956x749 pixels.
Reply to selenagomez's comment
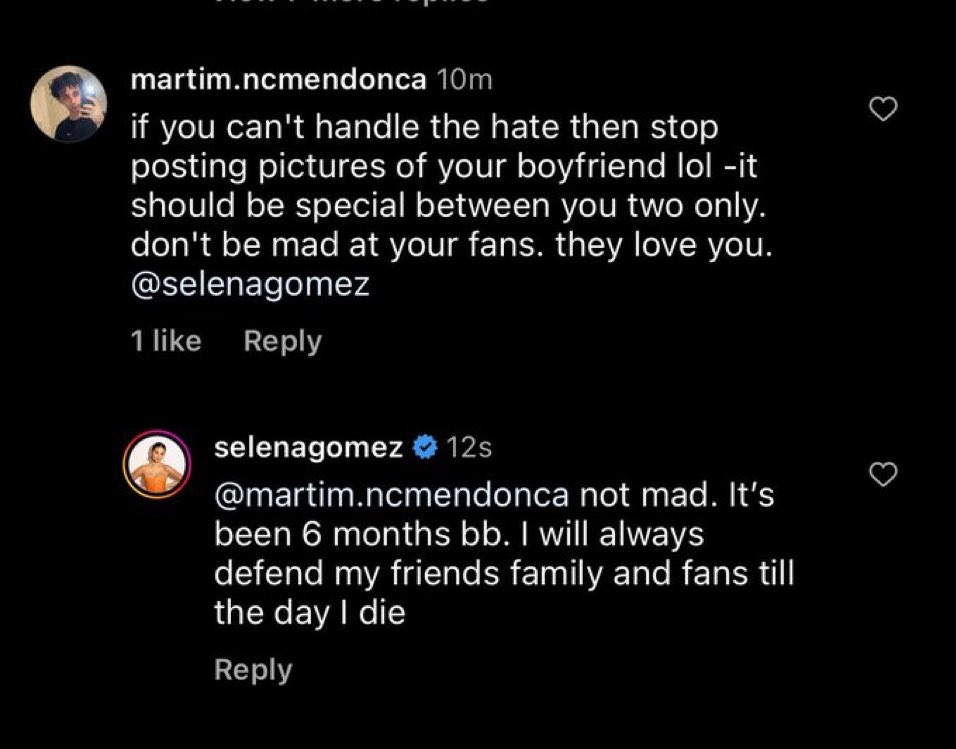pos(253,670)
